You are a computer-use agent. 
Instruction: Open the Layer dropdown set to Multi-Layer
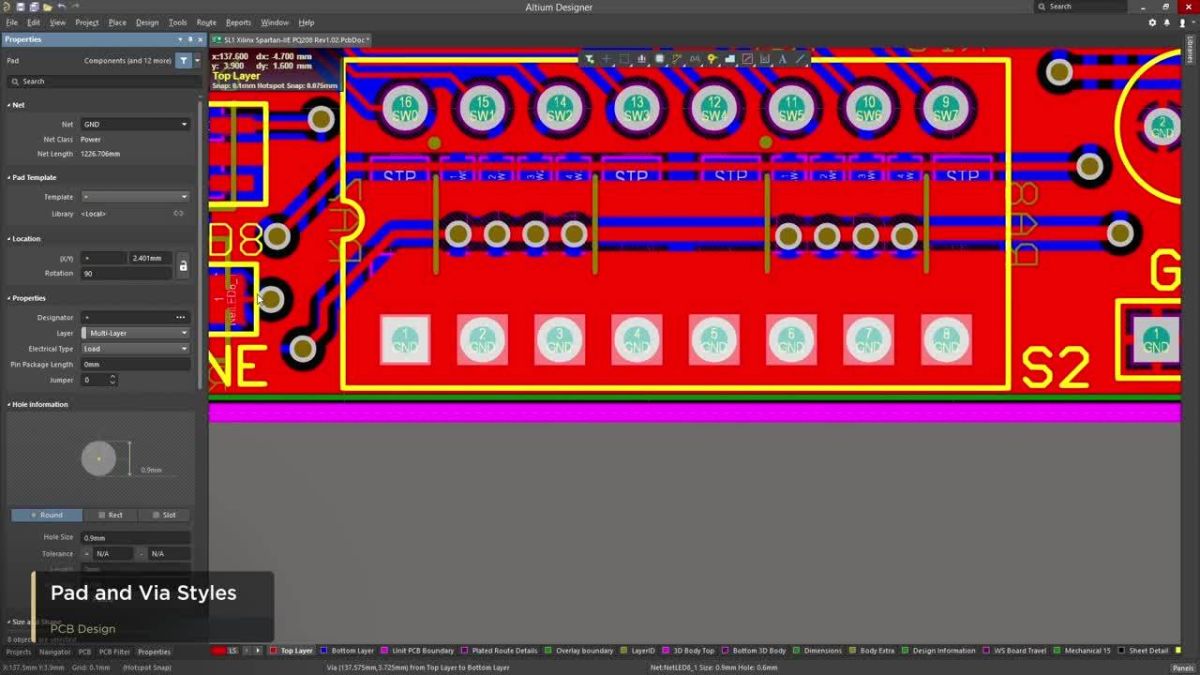coord(135,332)
